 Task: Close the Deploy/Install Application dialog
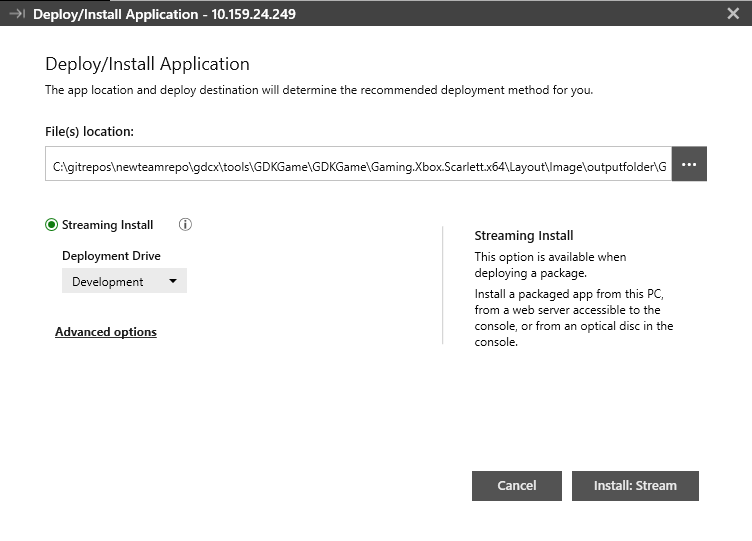[x=733, y=13]
